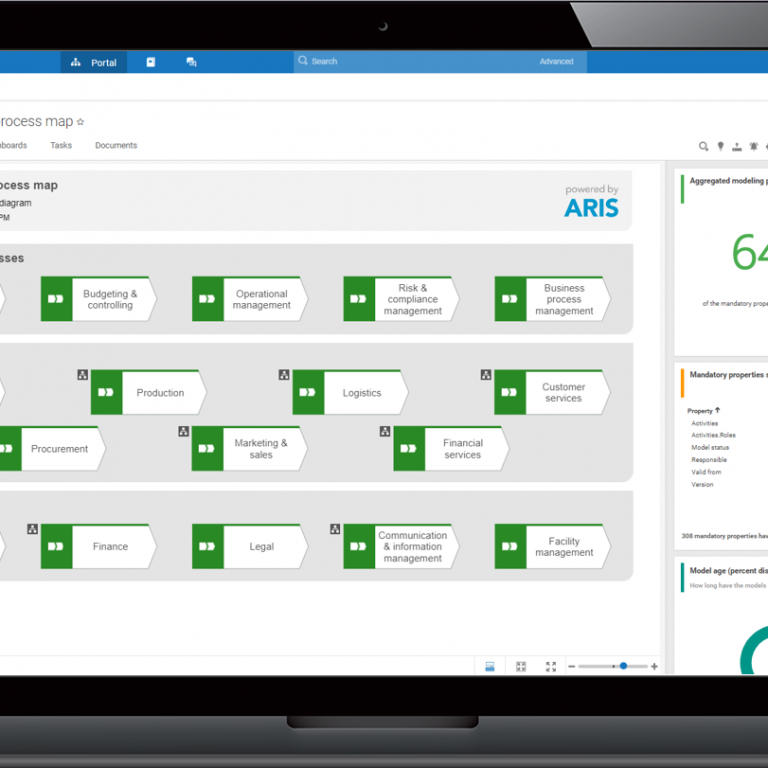768x768 pixels.
Task: Open the bookmark icon next to Portal
Action: pos(151,62)
